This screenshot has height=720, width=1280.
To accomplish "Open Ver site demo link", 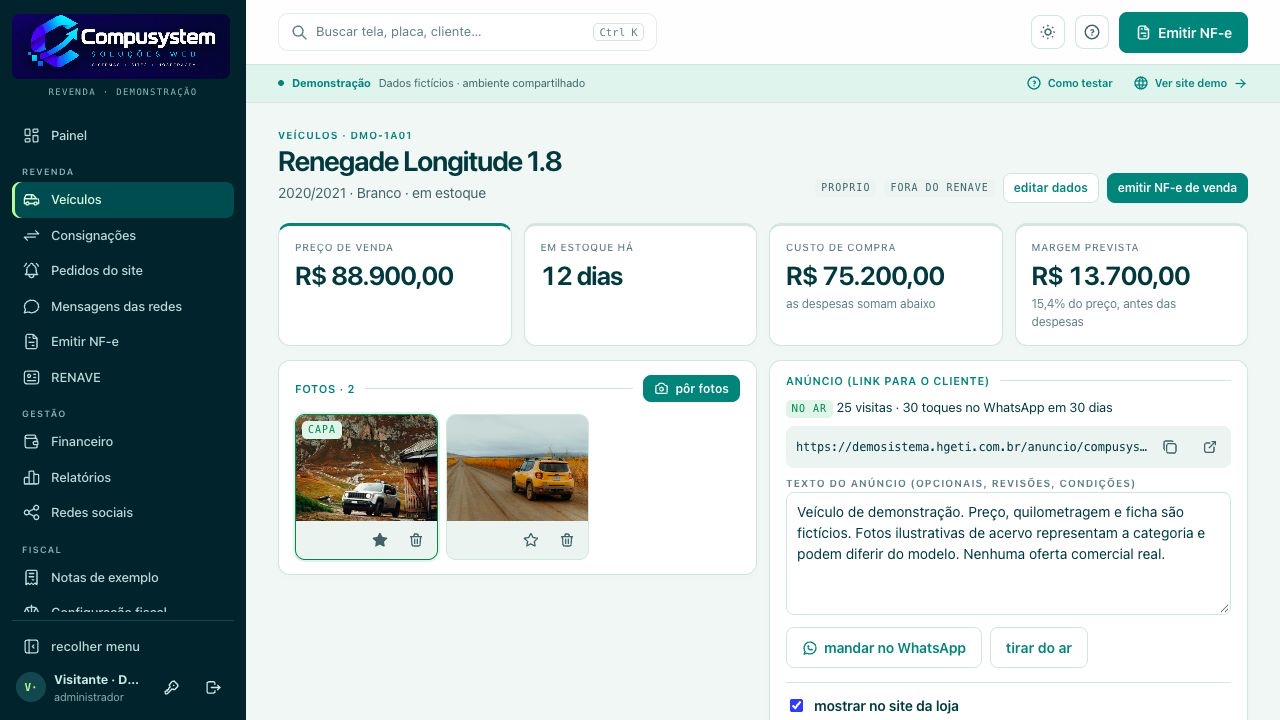I will pos(1190,83).
